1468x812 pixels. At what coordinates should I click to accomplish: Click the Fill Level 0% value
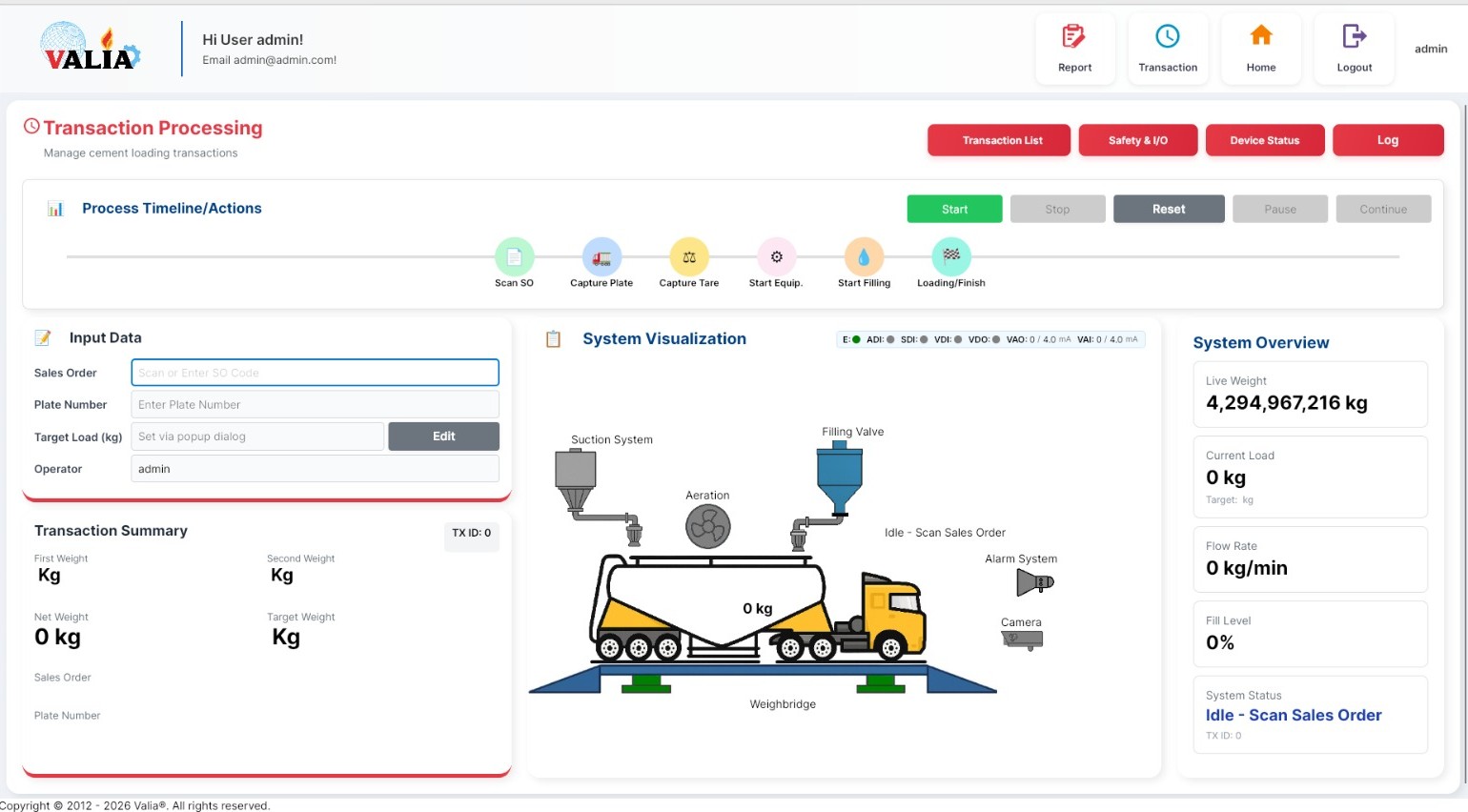click(1219, 642)
